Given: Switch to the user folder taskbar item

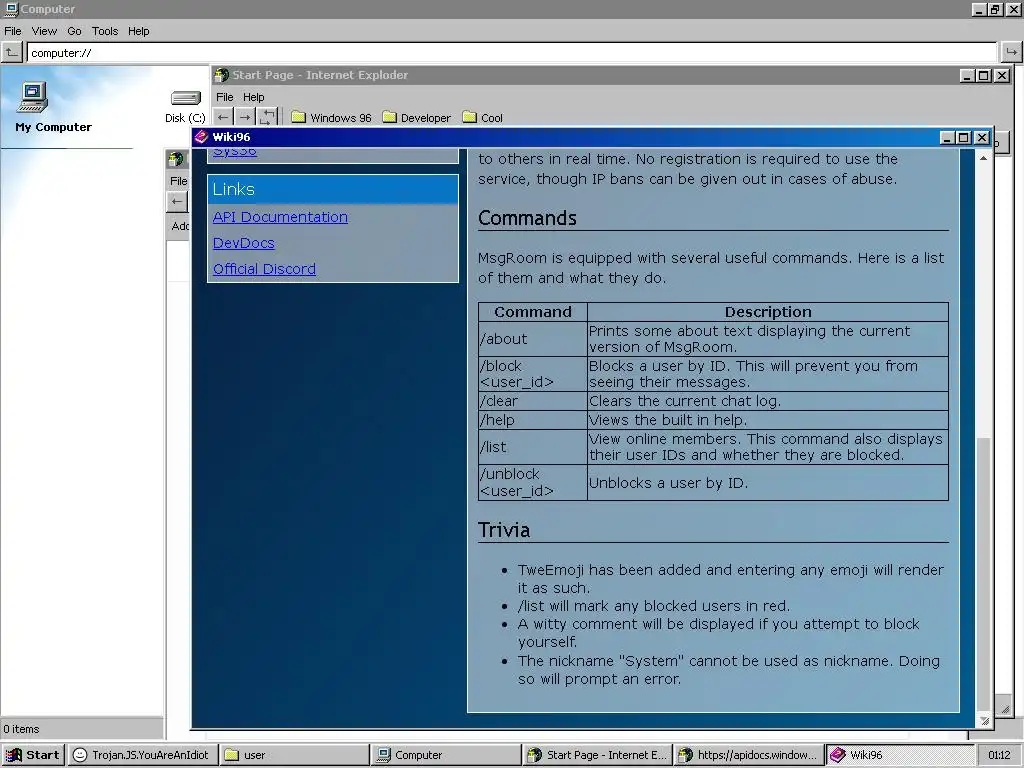Looking at the screenshot, I should (x=294, y=755).
